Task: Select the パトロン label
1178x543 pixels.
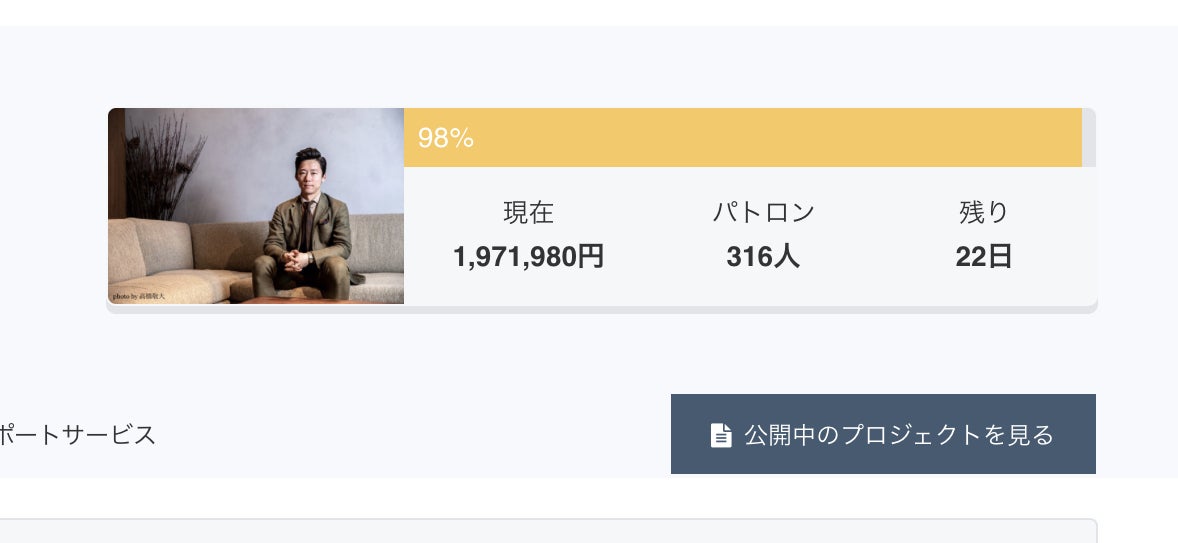Action: point(763,212)
